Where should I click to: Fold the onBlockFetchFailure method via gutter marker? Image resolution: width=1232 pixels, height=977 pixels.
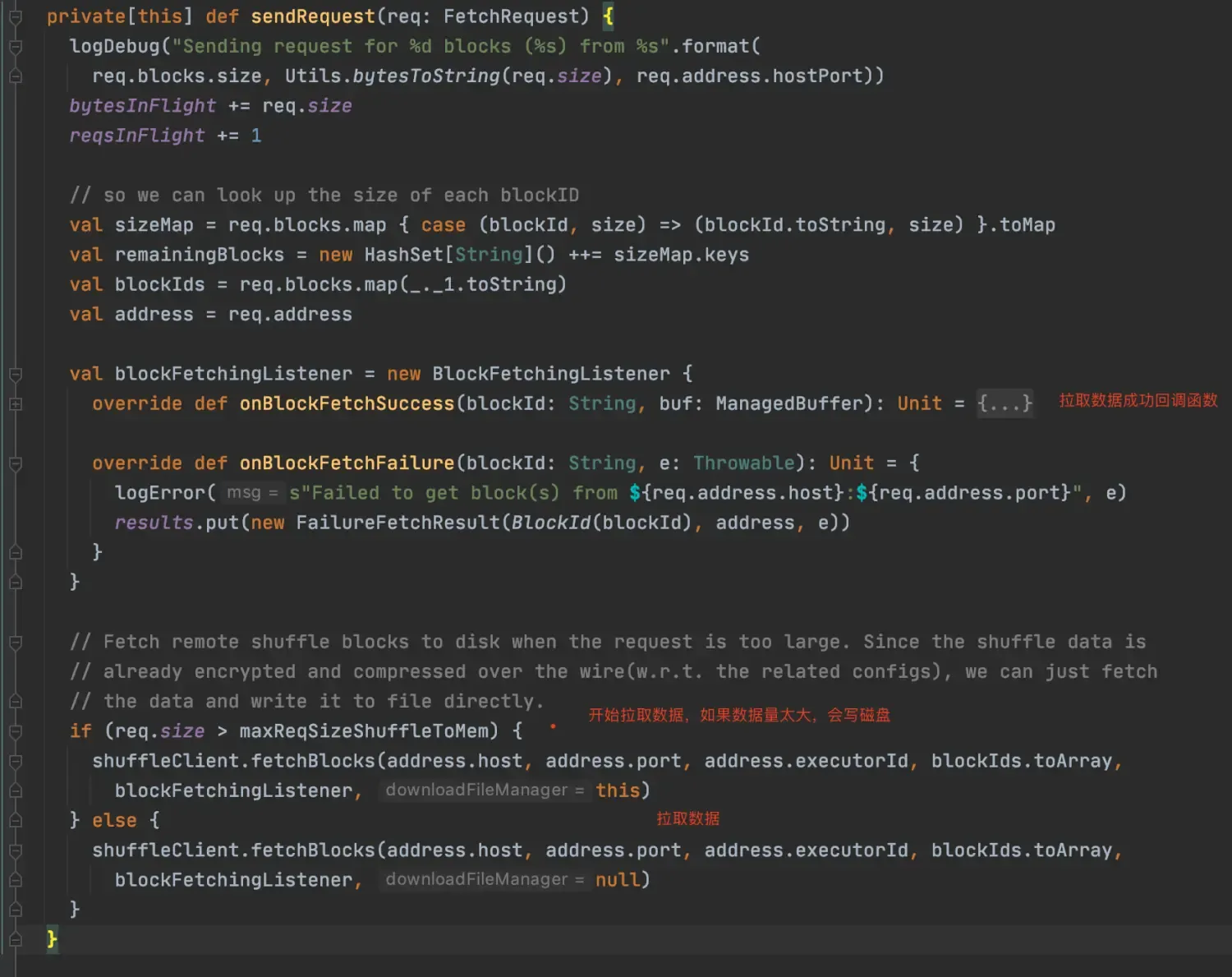tap(15, 464)
